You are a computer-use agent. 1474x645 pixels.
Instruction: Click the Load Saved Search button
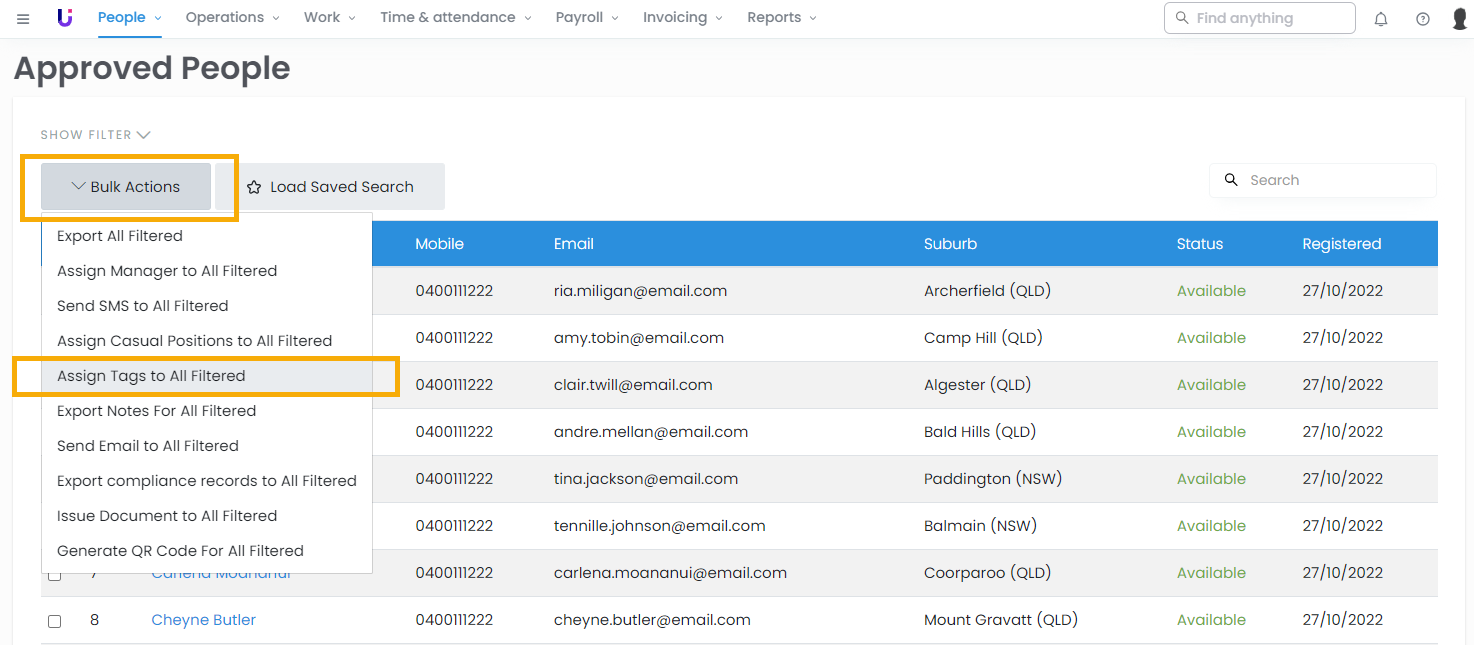(330, 187)
